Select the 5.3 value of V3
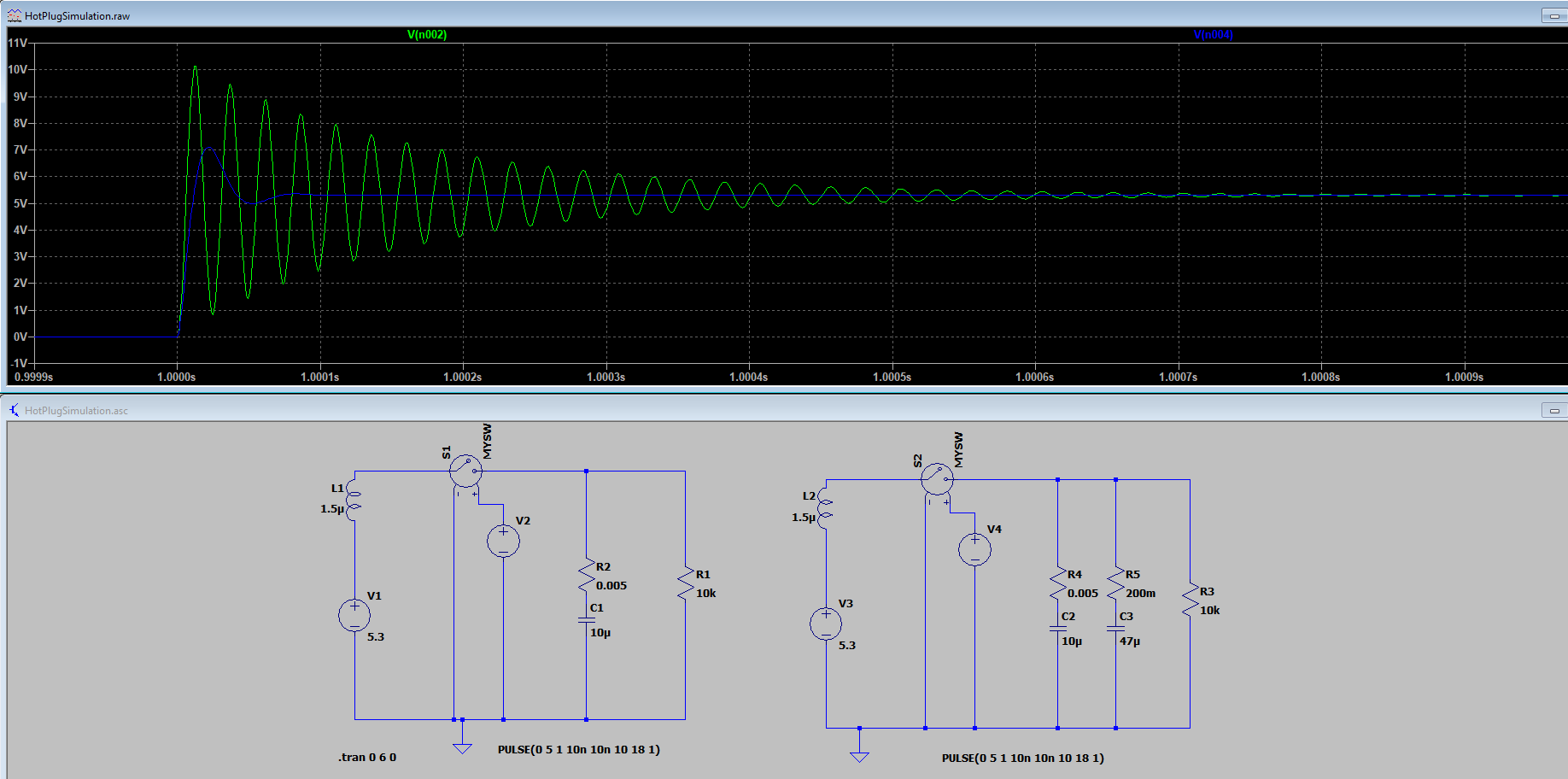 pos(847,645)
